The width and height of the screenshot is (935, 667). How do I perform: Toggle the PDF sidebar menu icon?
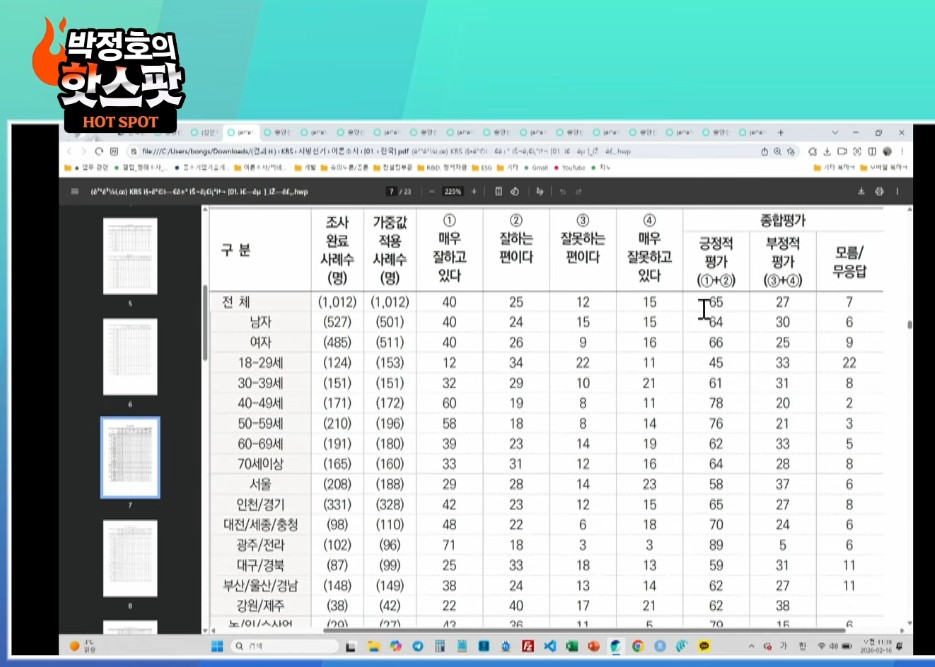(x=74, y=191)
